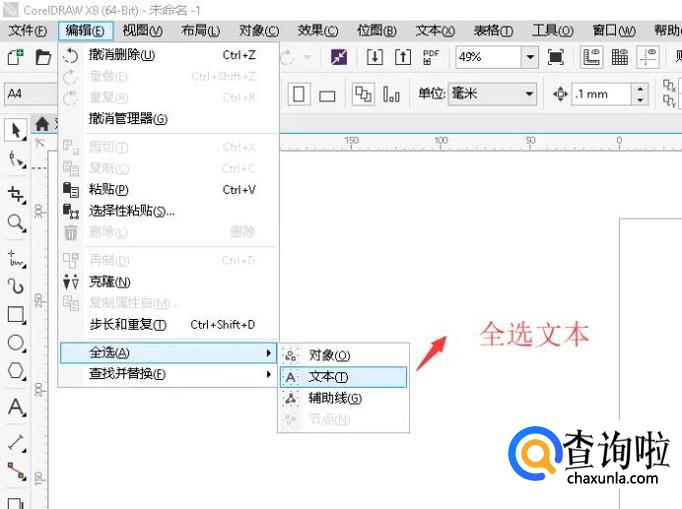Screen dimensions: 682x509
Task: Click the All pages layout icon
Action: (x=363, y=94)
